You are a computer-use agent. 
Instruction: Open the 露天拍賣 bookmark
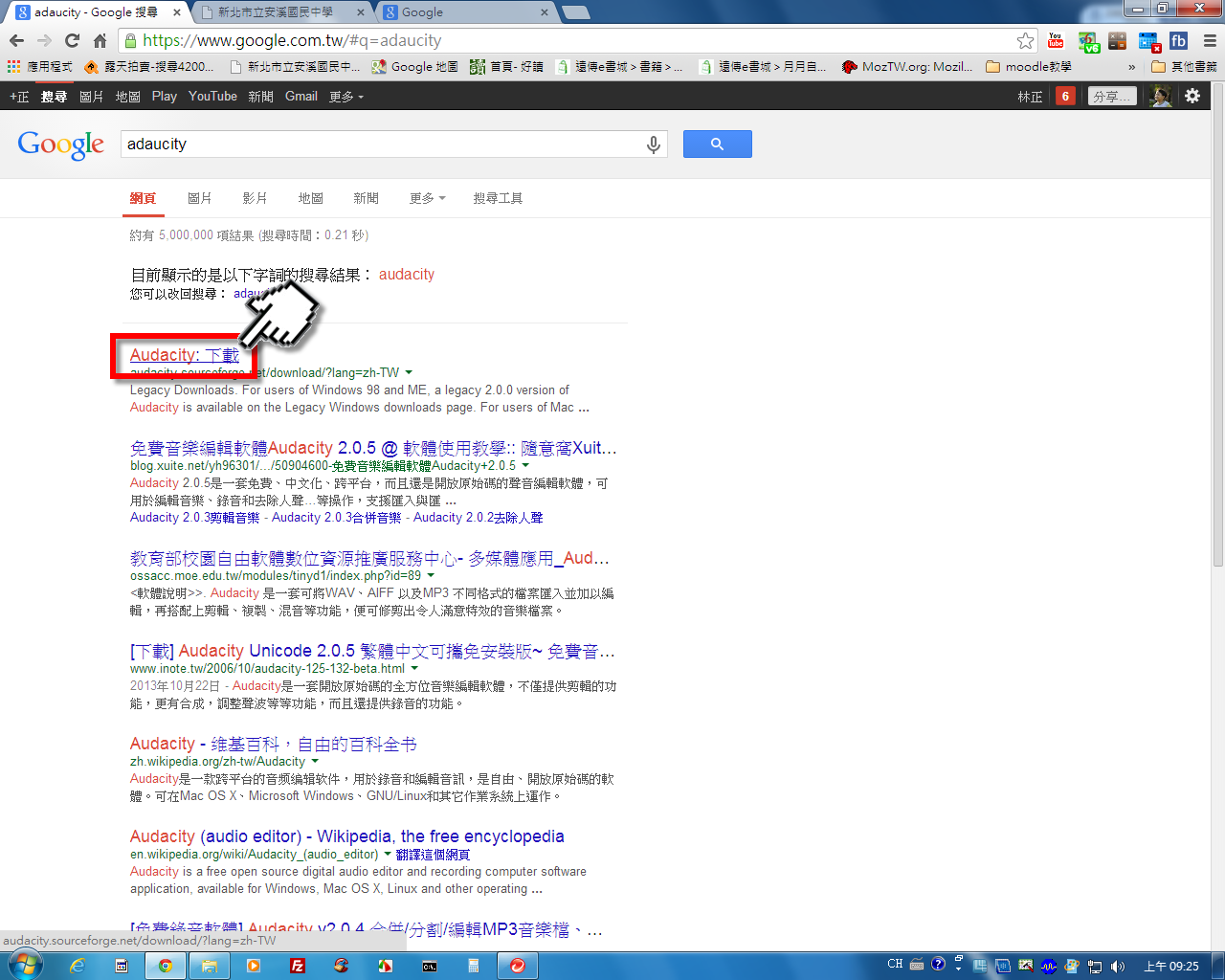point(149,67)
